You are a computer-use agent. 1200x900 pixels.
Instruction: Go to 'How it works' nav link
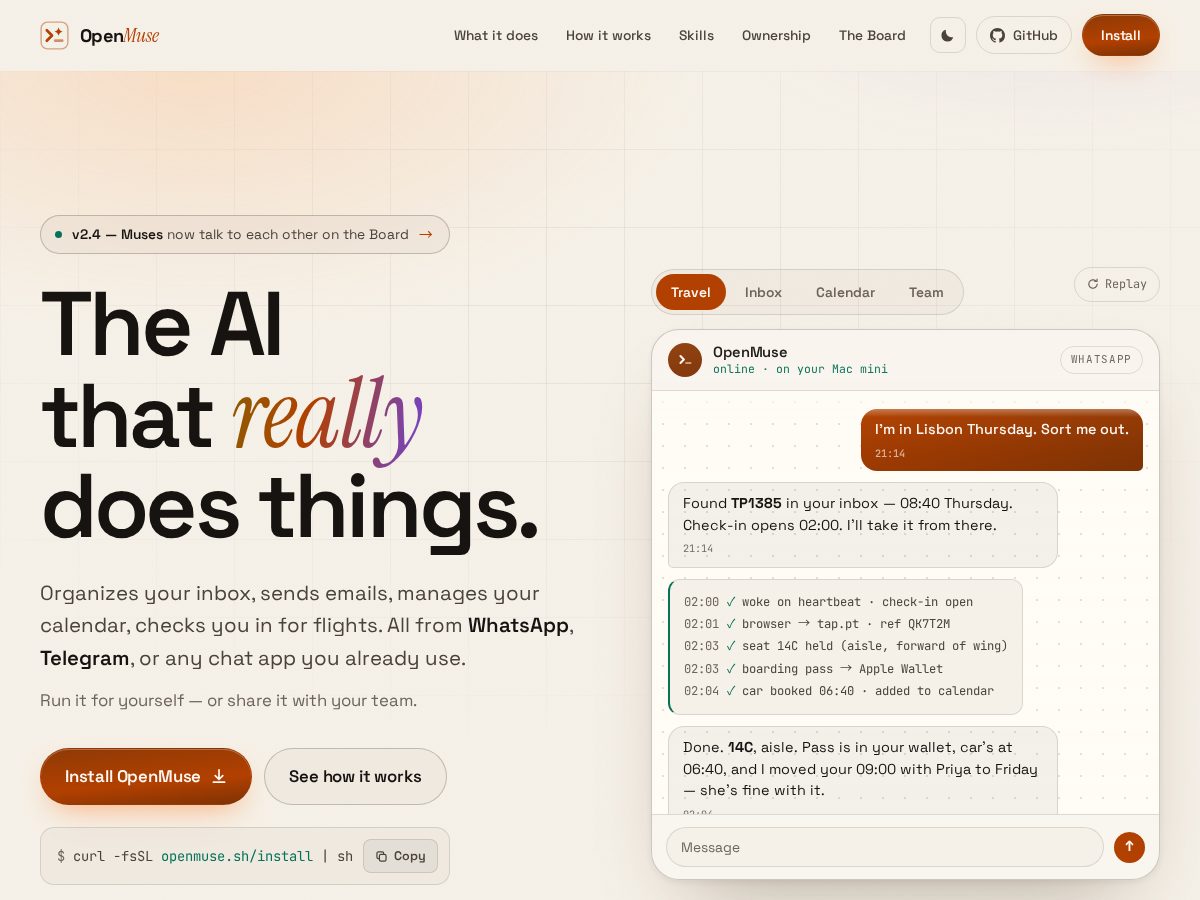(608, 35)
